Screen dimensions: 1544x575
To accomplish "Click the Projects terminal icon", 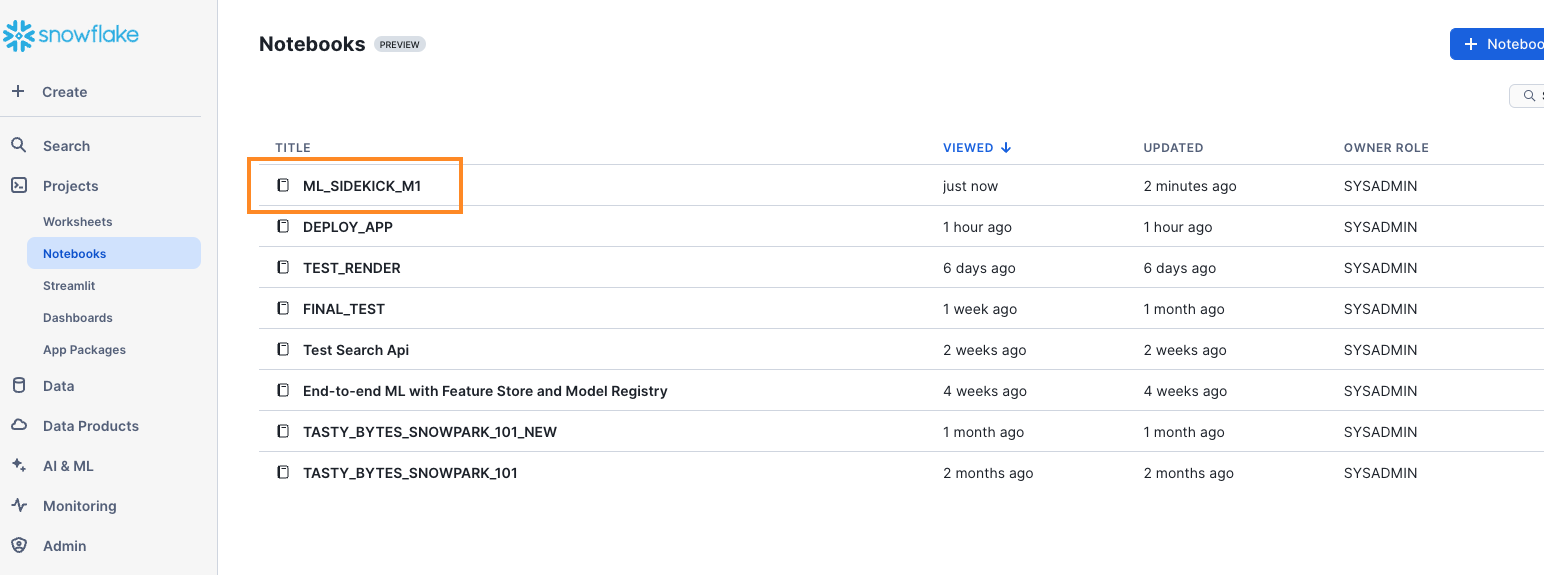I will point(18,185).
